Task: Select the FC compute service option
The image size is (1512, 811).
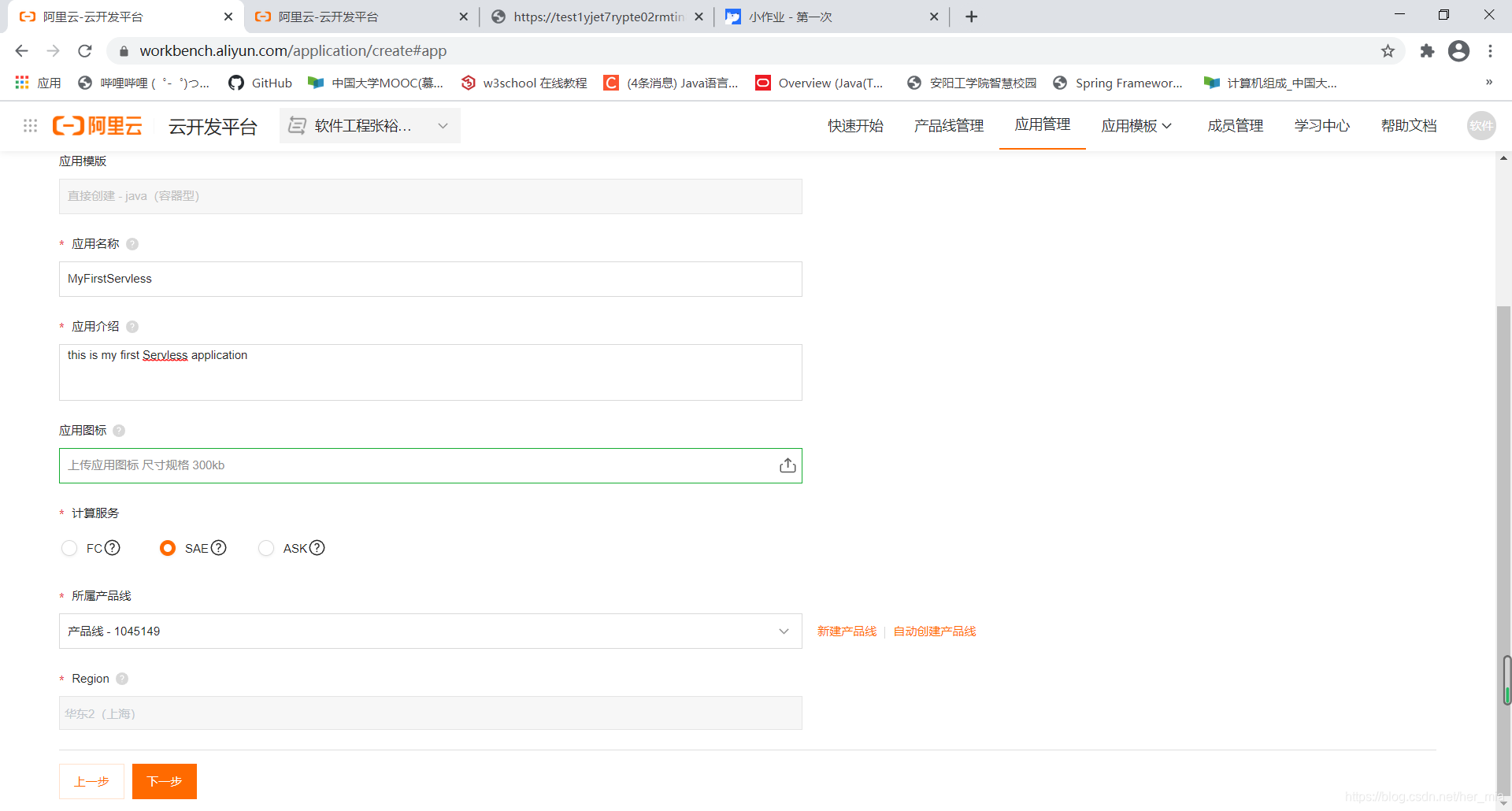Action: 69,548
